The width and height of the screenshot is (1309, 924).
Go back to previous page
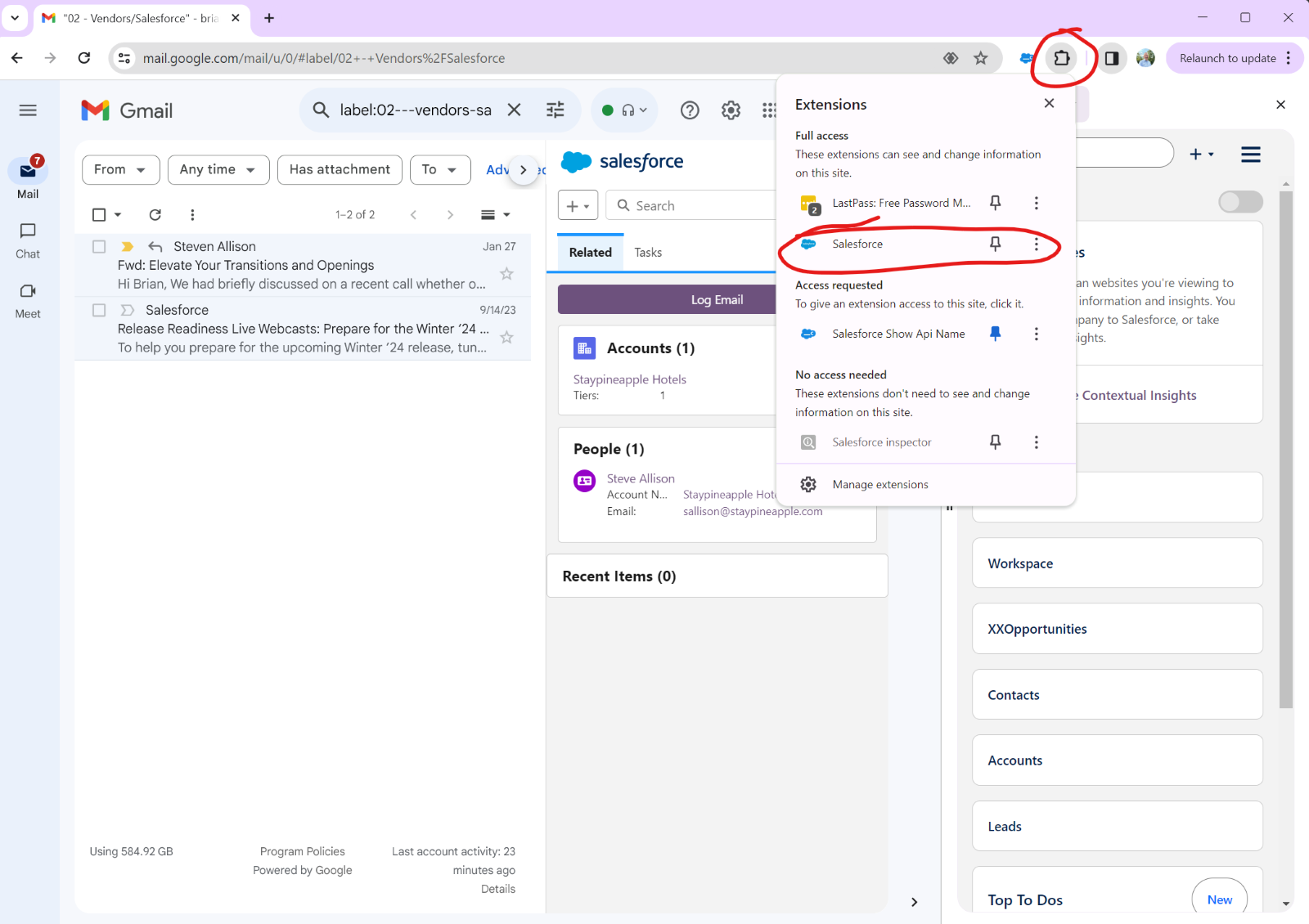click(x=17, y=58)
